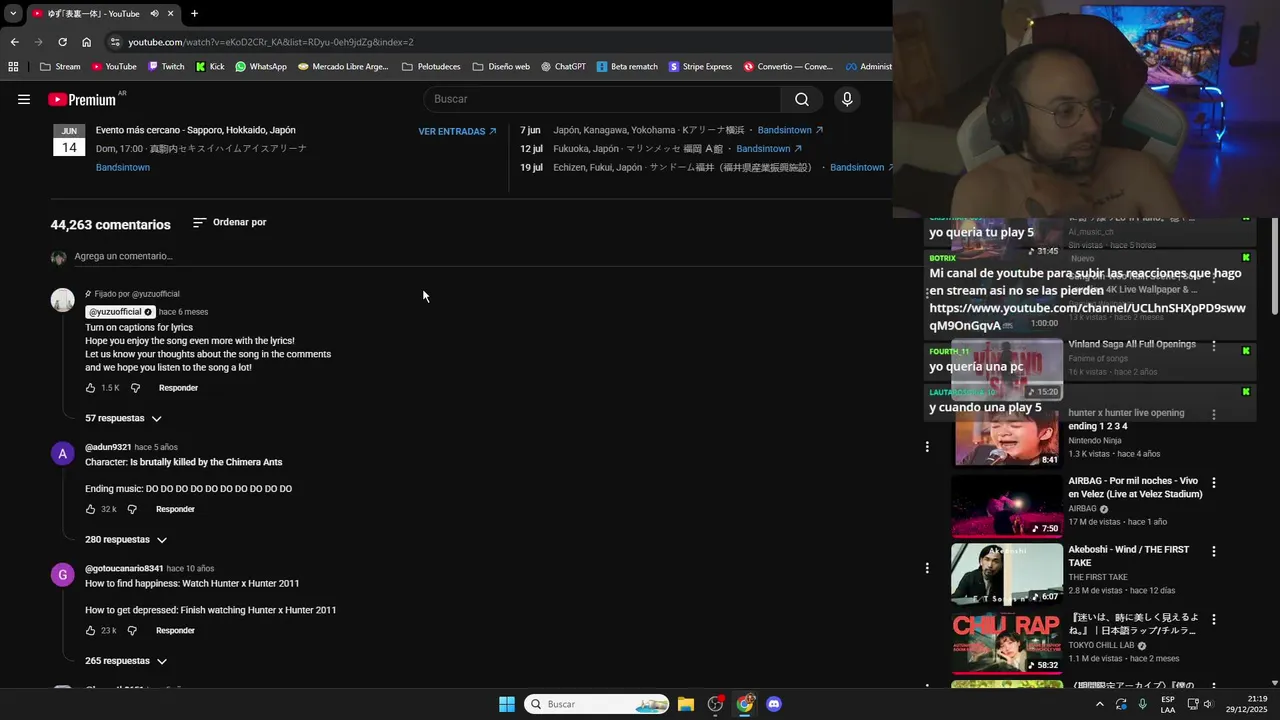Open Discord from taskbar

[773, 704]
